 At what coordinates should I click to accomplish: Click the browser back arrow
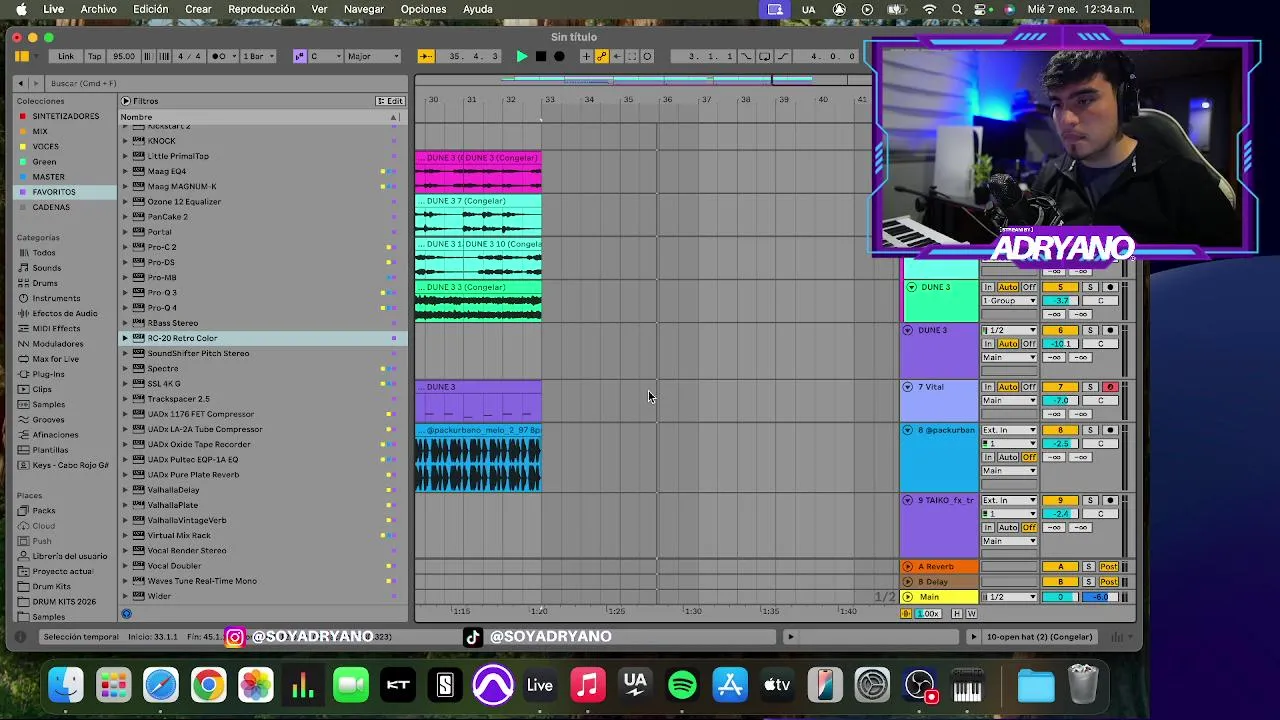point(21,83)
